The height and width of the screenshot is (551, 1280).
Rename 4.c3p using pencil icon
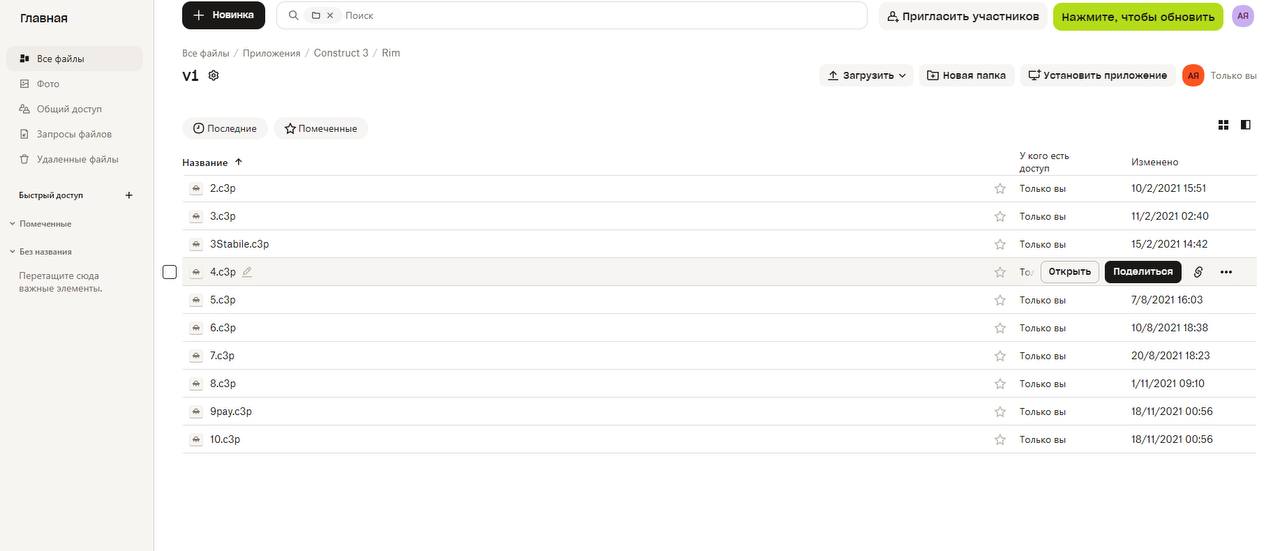tap(247, 272)
